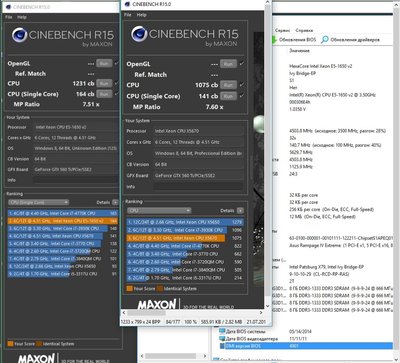Open the File menu in the front Cinebench
Image resolution: width=400 pixels, height=363 pixels.
[128, 15]
